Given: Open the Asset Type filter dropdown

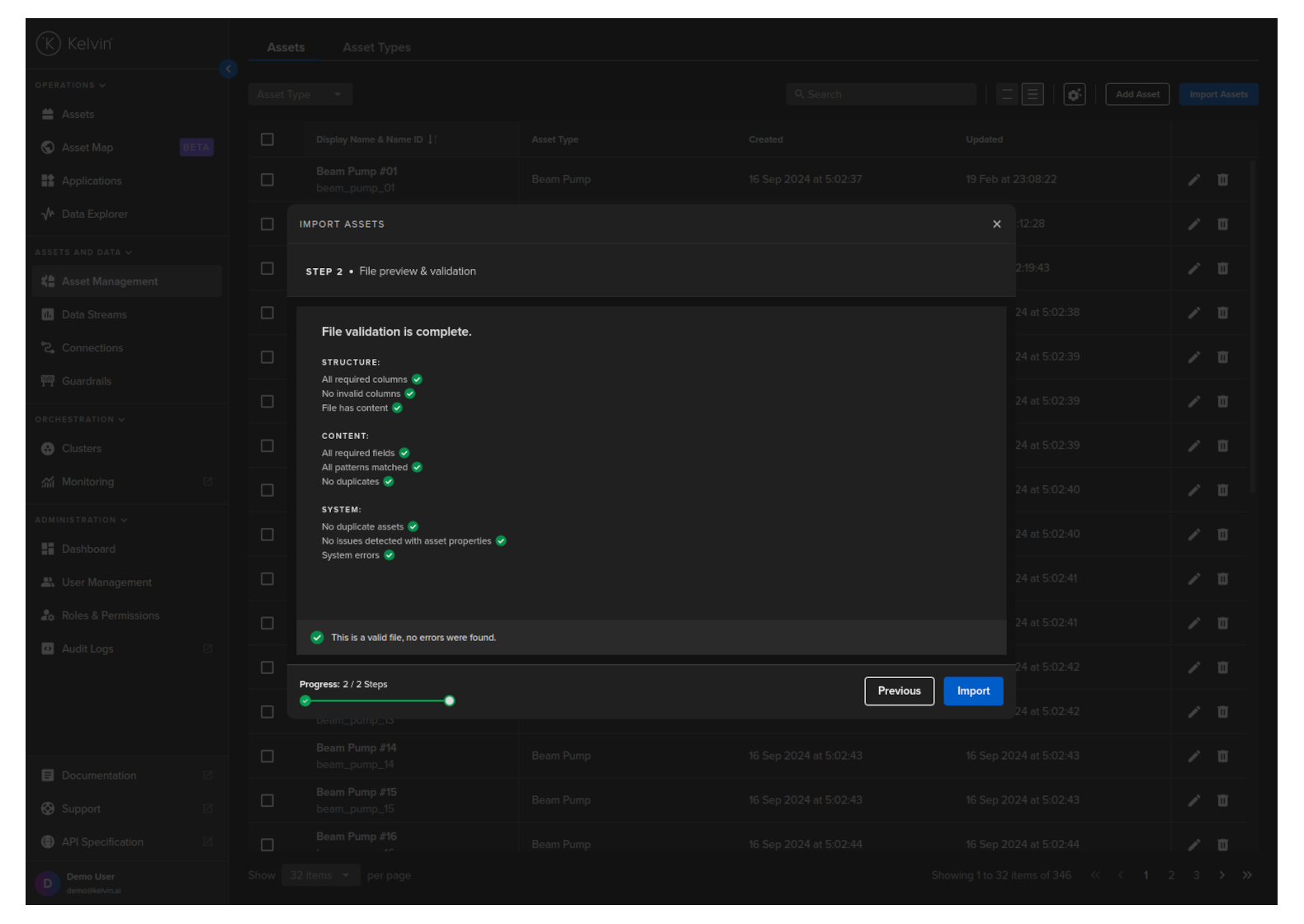Looking at the screenshot, I should point(300,95).
